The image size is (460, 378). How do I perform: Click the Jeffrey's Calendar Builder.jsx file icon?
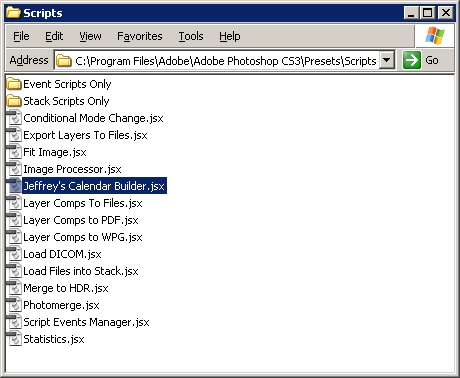click(14, 186)
